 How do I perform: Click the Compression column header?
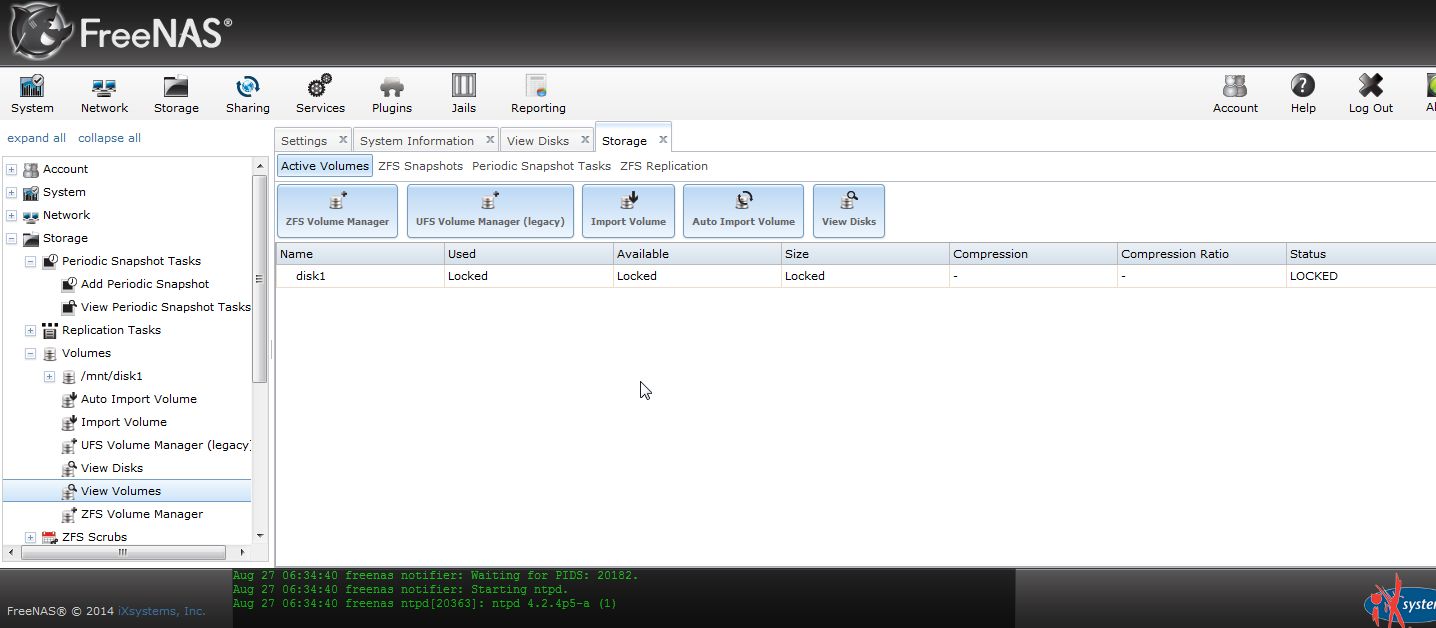pos(1033,254)
